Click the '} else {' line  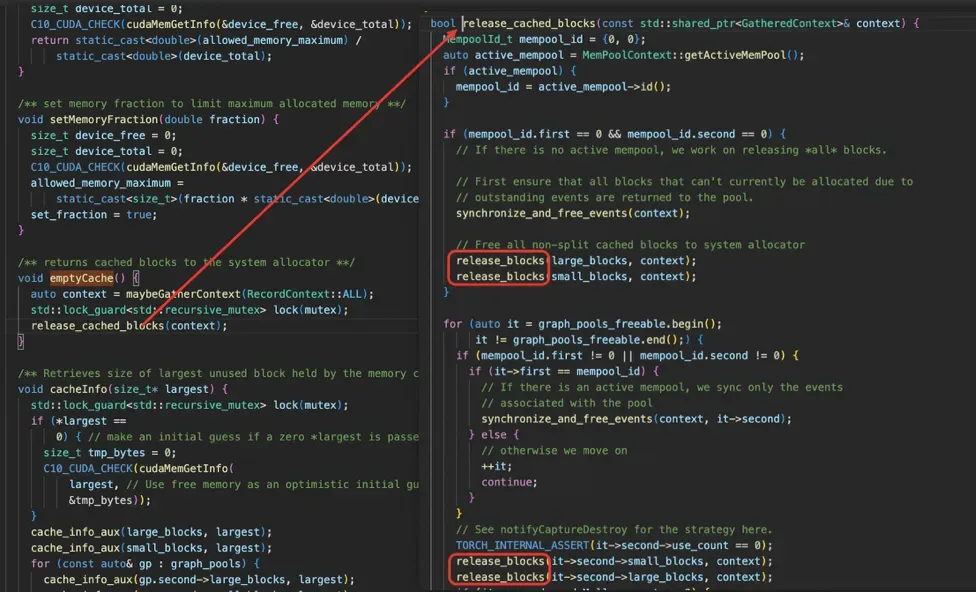494,435
